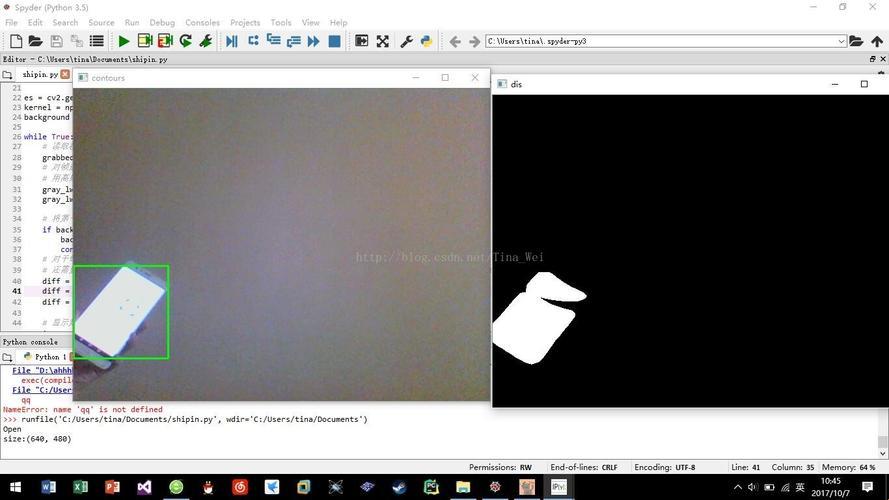Go forward with right arrow
The width and height of the screenshot is (889, 500).
[x=475, y=41]
